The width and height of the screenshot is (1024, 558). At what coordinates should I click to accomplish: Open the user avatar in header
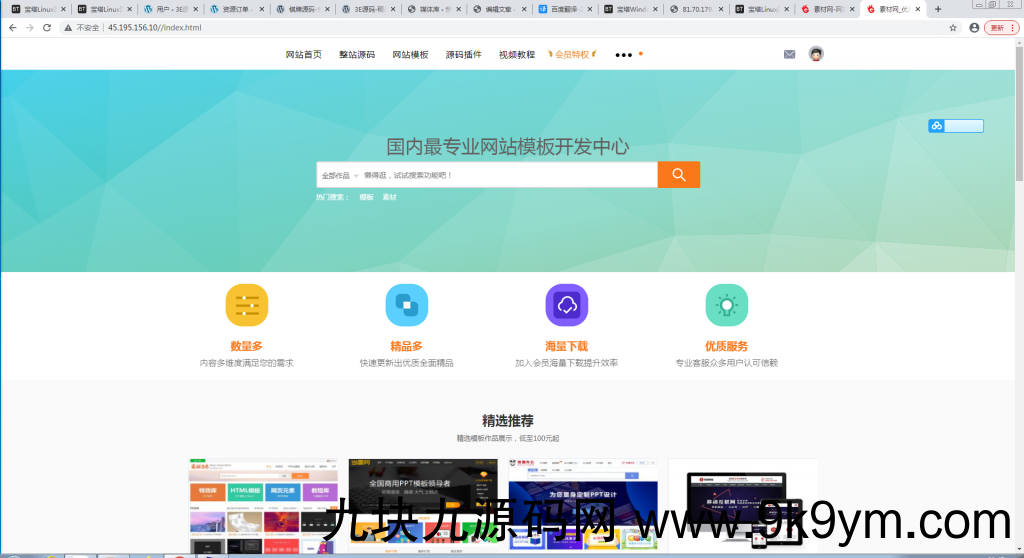click(x=816, y=54)
